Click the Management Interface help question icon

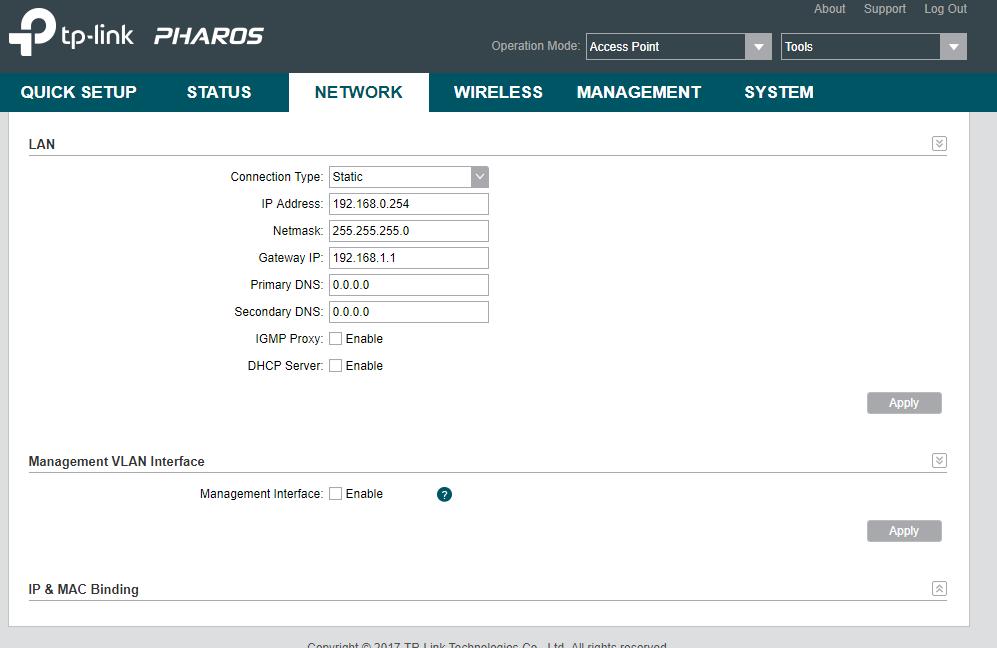pos(444,494)
